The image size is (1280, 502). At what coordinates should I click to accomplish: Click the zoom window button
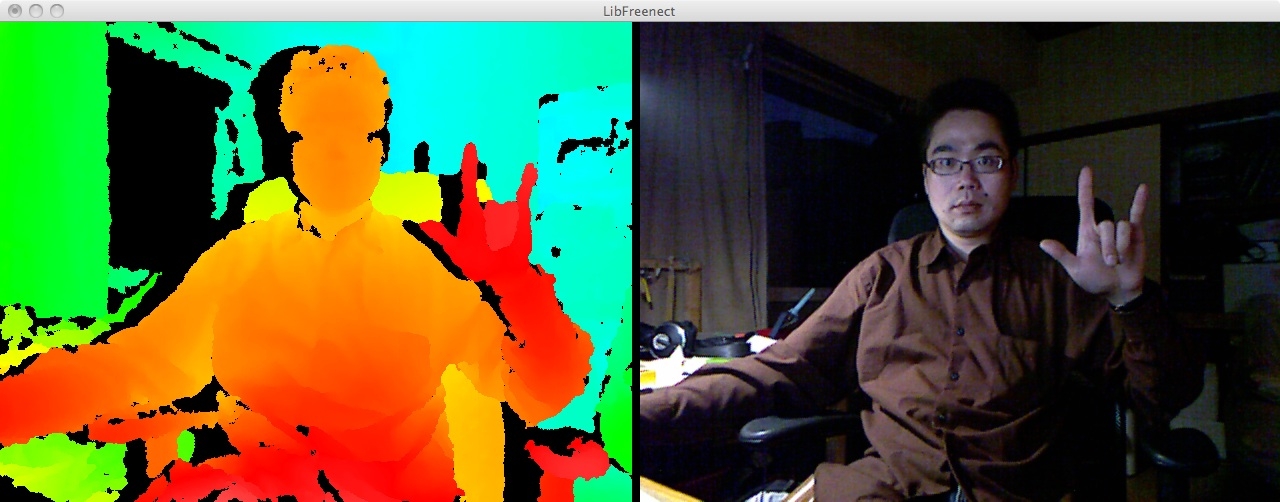click(57, 10)
